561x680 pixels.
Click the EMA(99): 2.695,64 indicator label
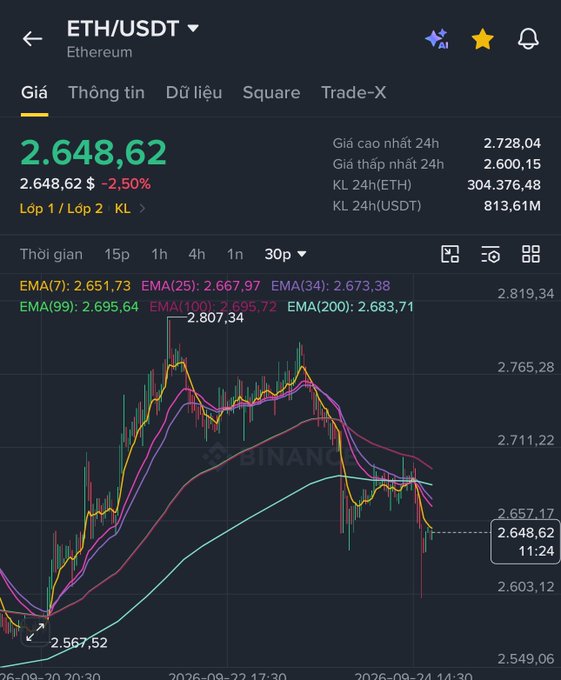coord(79,307)
